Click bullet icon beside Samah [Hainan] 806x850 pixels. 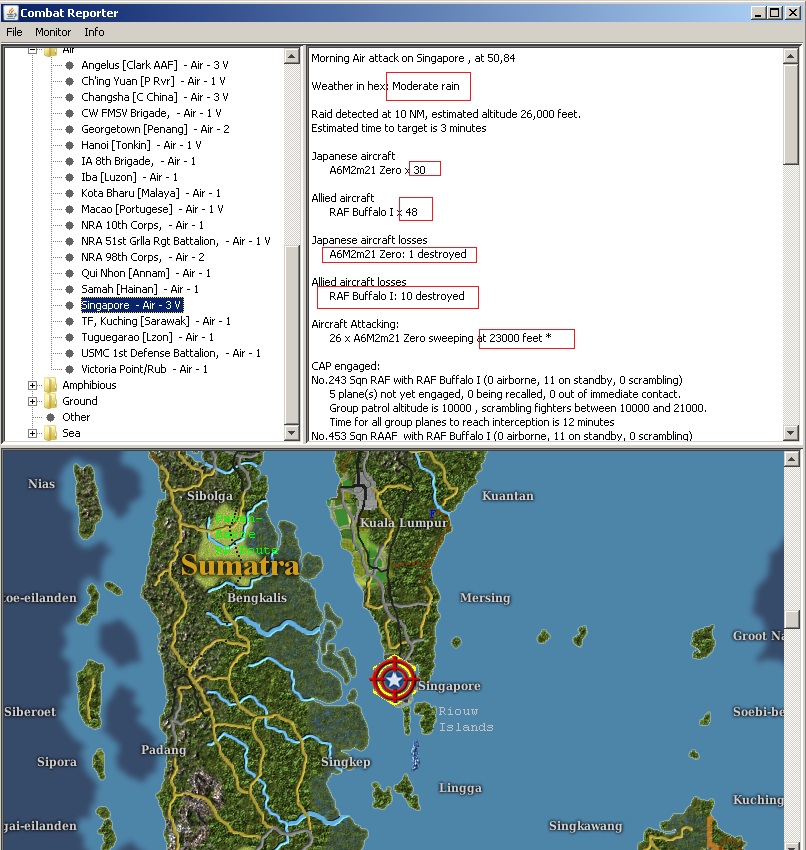[x=69, y=289]
